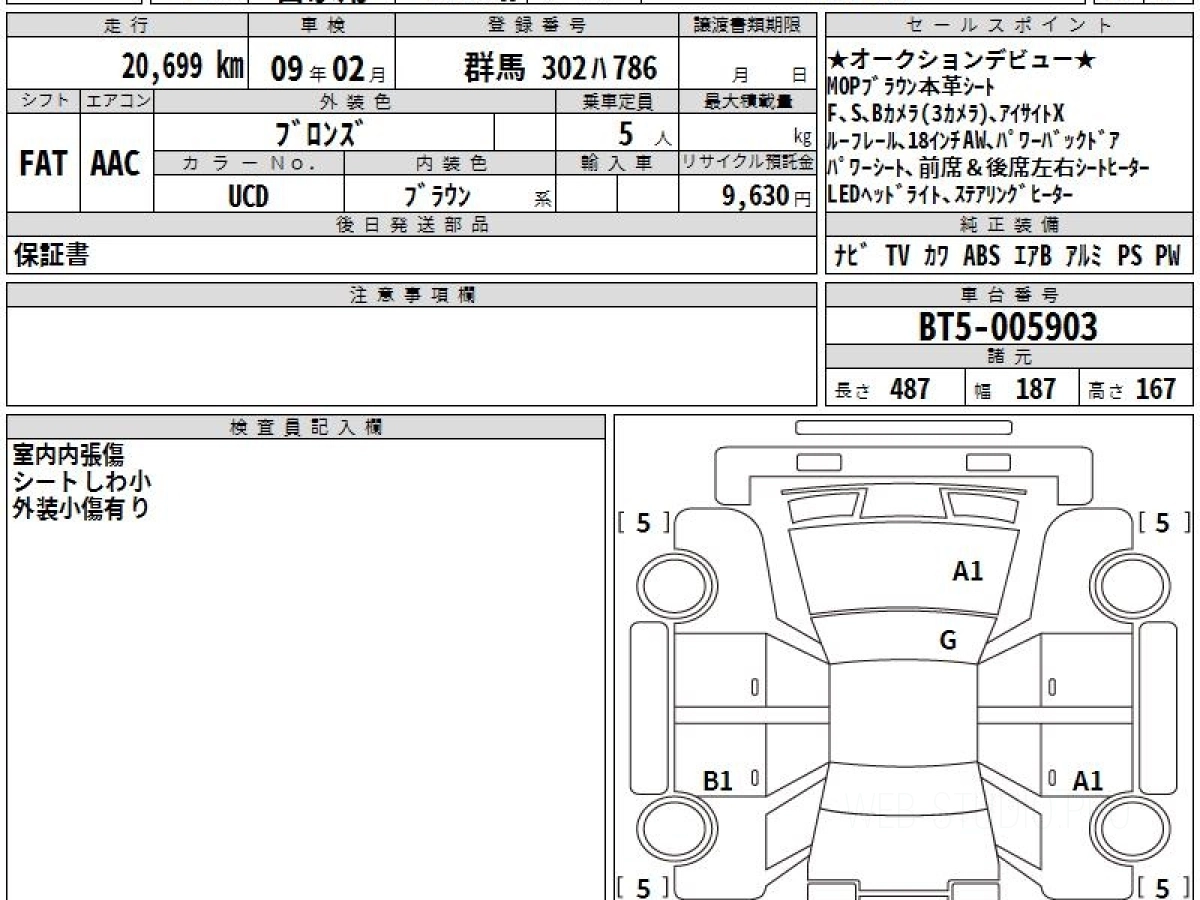This screenshot has width=1200, height=900.
Task: Select the リサイクル預託金 header
Action: click(x=748, y=163)
